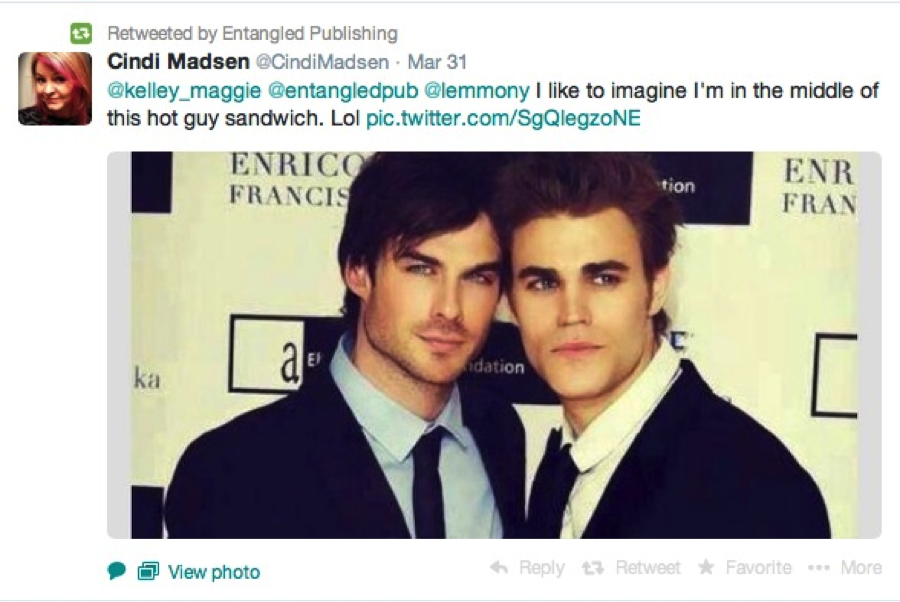Open the More ellipsis menu

pyautogui.click(x=844, y=568)
